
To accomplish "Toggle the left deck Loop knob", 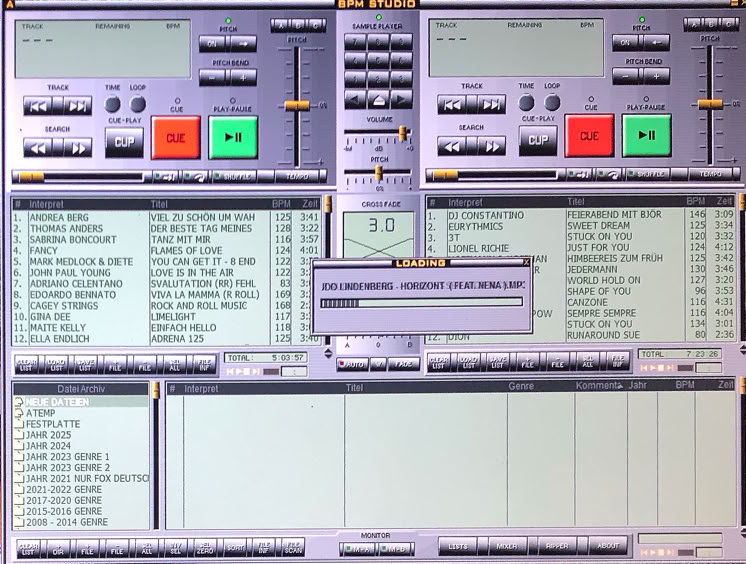I will pyautogui.click(x=138, y=104).
